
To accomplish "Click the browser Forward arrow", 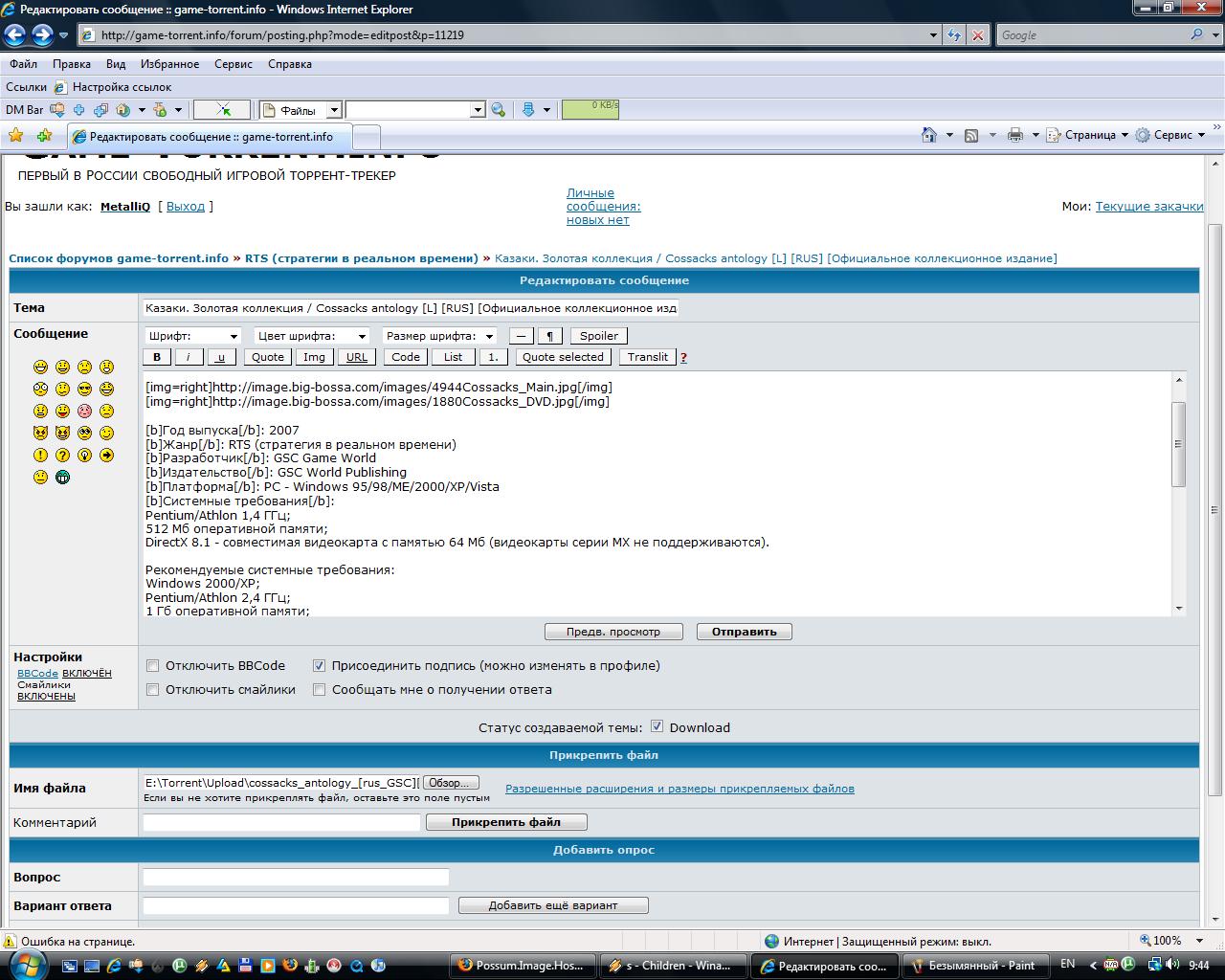I will 42,35.
